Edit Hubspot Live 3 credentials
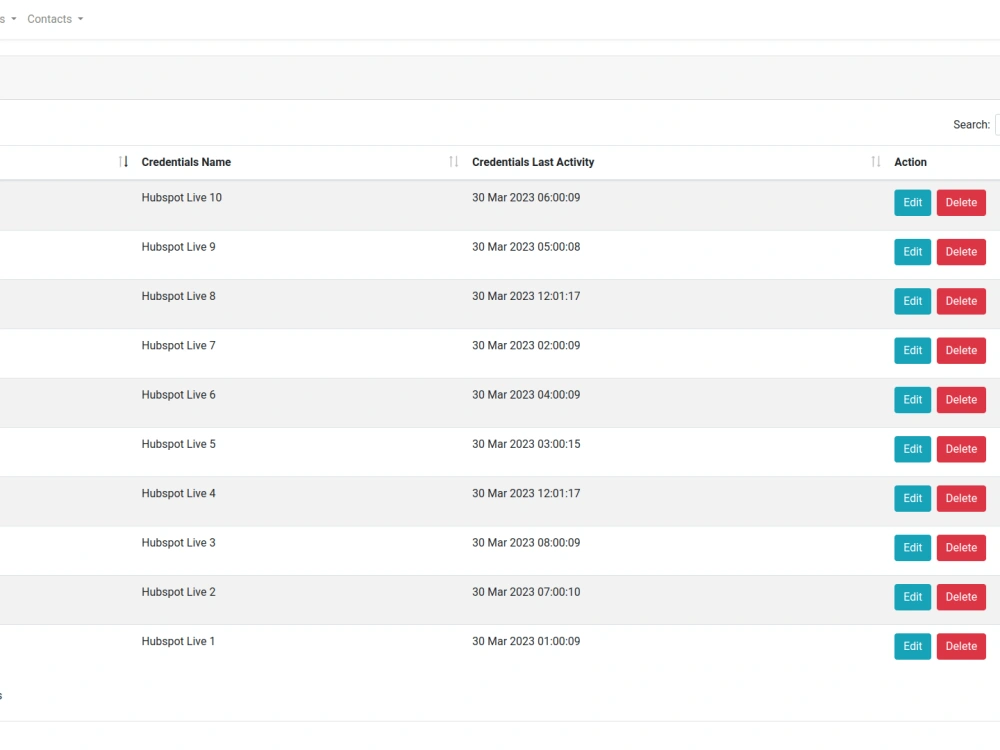This screenshot has height=750, width=1000. click(913, 548)
